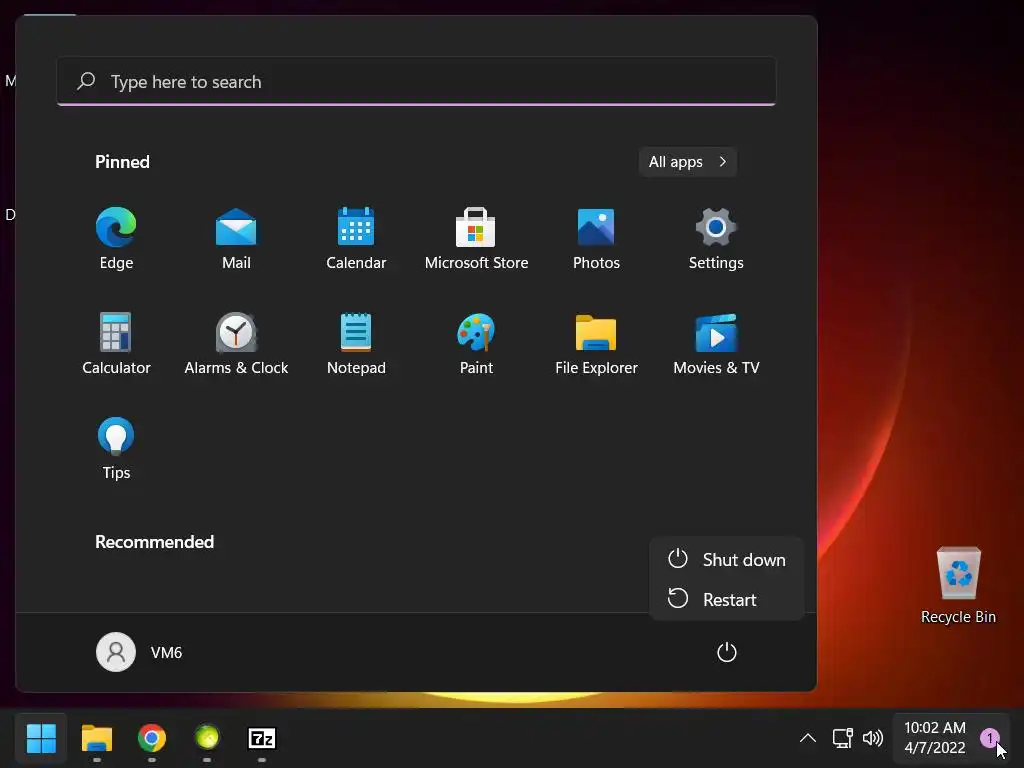This screenshot has width=1024, height=768.
Task: Open the volume speaker tray icon
Action: (872, 739)
